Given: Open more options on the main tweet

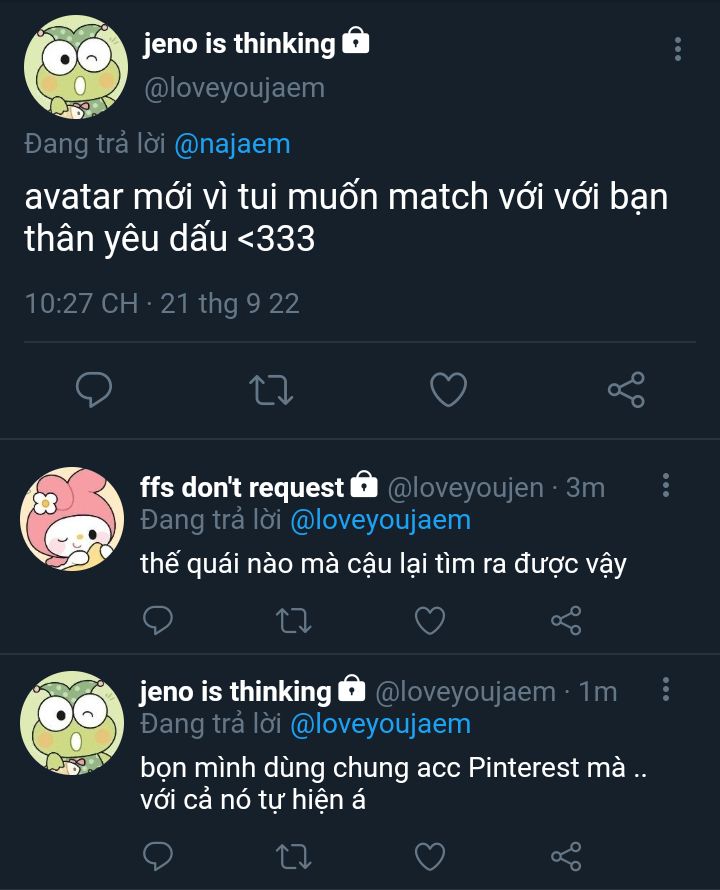Looking at the screenshot, I should 678,48.
